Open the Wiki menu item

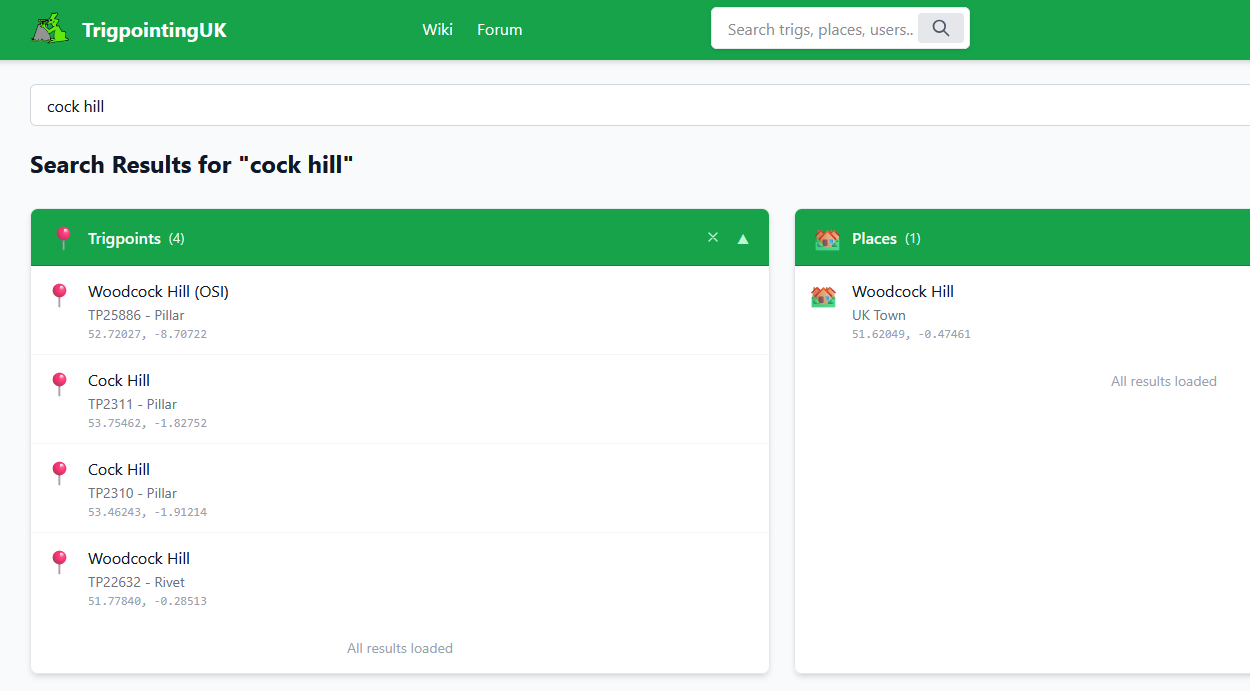437,29
